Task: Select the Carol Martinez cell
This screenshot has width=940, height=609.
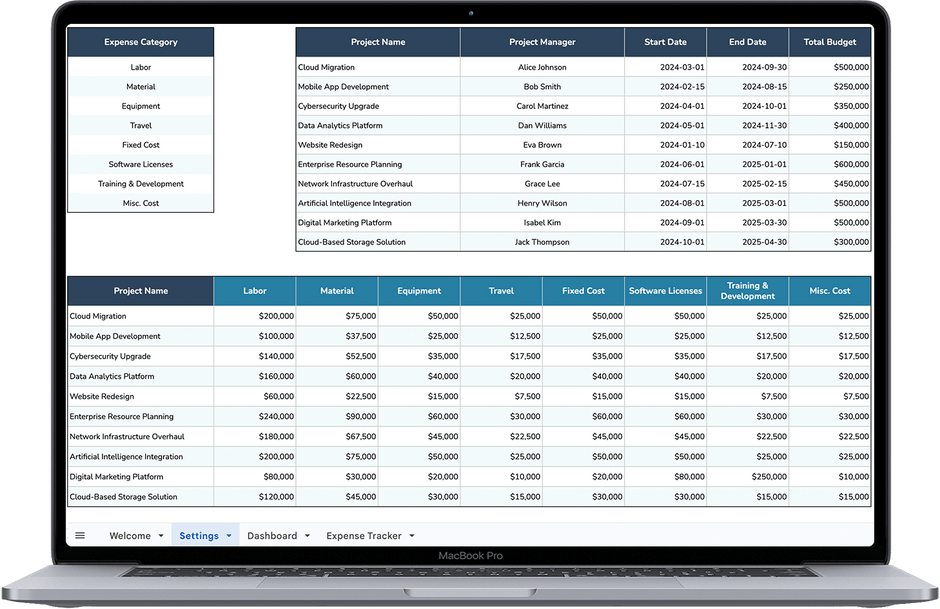Action: (x=543, y=106)
